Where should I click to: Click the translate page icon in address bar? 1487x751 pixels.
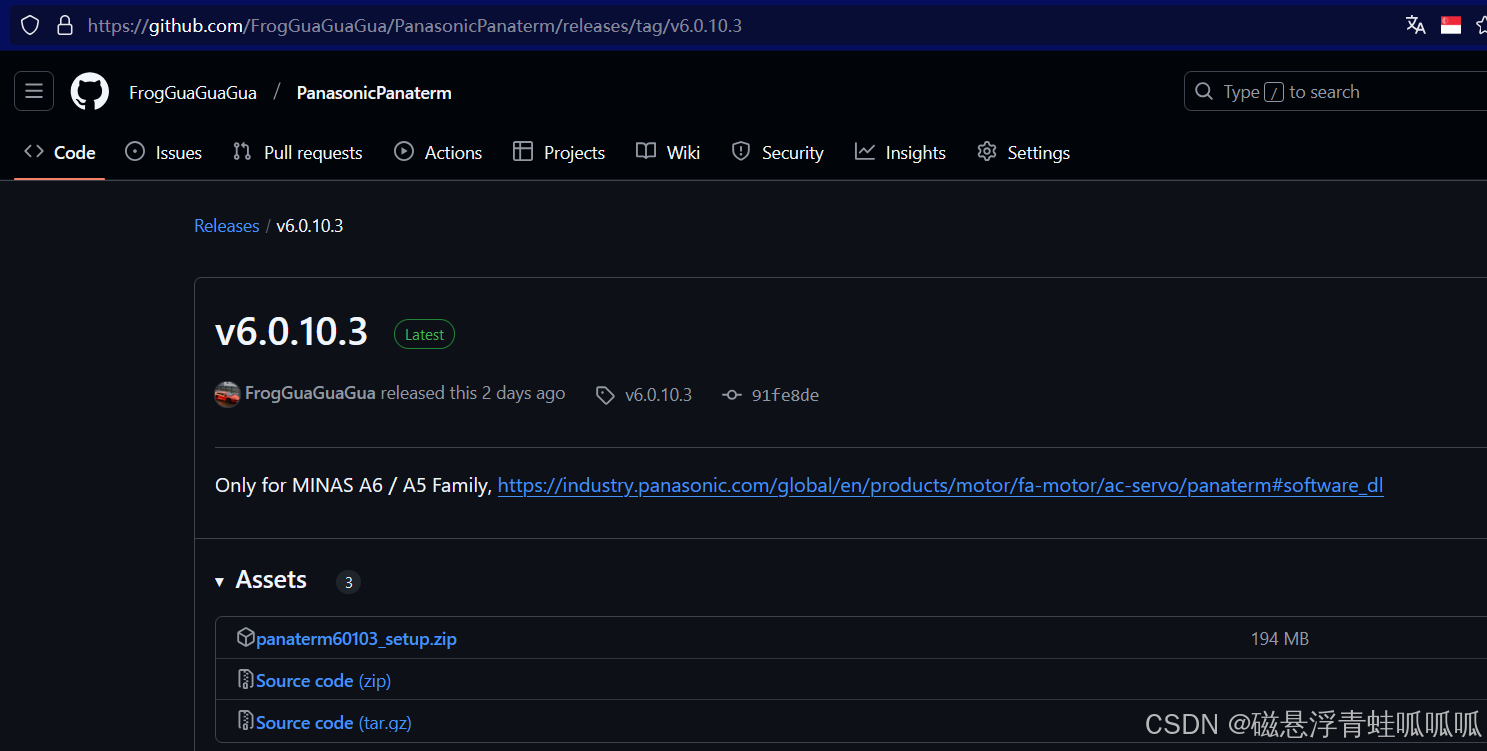tap(1415, 25)
